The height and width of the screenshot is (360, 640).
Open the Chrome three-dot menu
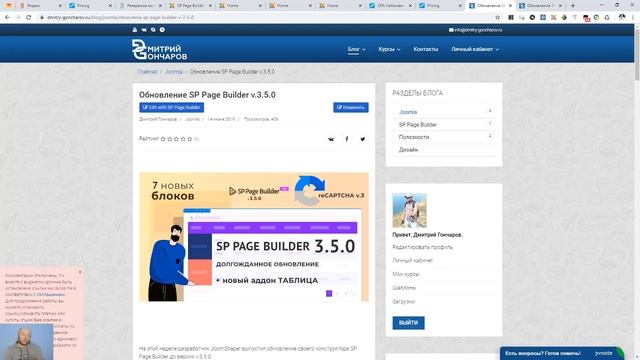point(633,18)
